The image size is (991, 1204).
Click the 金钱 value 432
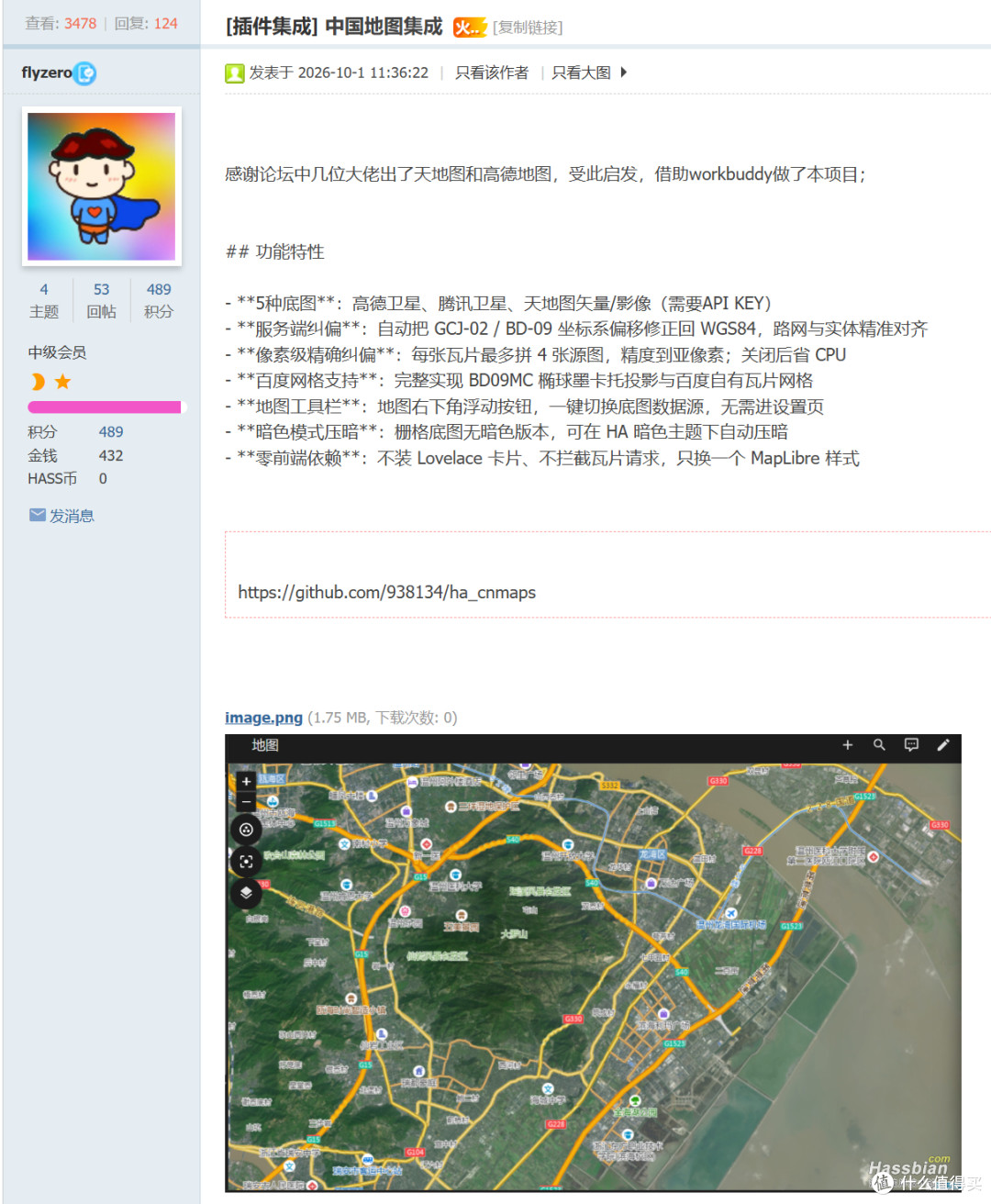[x=111, y=455]
